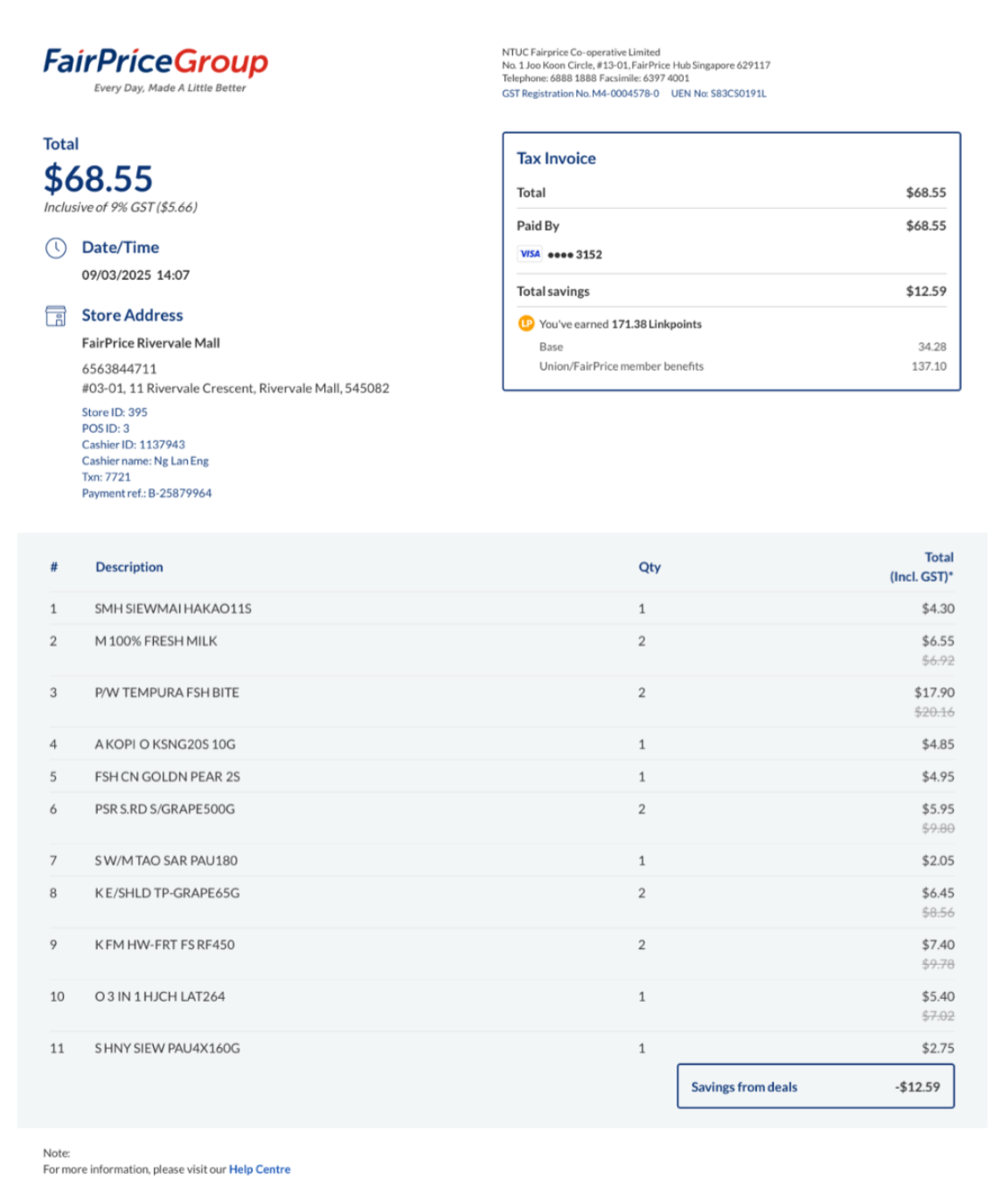
Task: Click the $2.75 honey siew pau price
Action: [x=938, y=1047]
